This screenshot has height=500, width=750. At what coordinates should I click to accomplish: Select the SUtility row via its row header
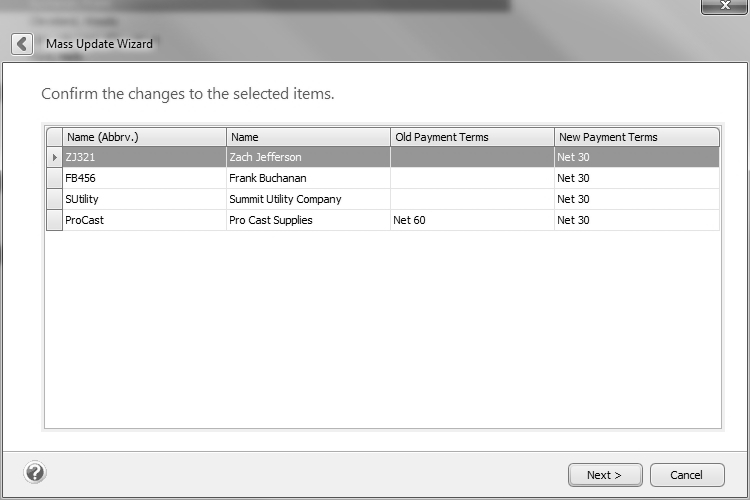(54, 199)
